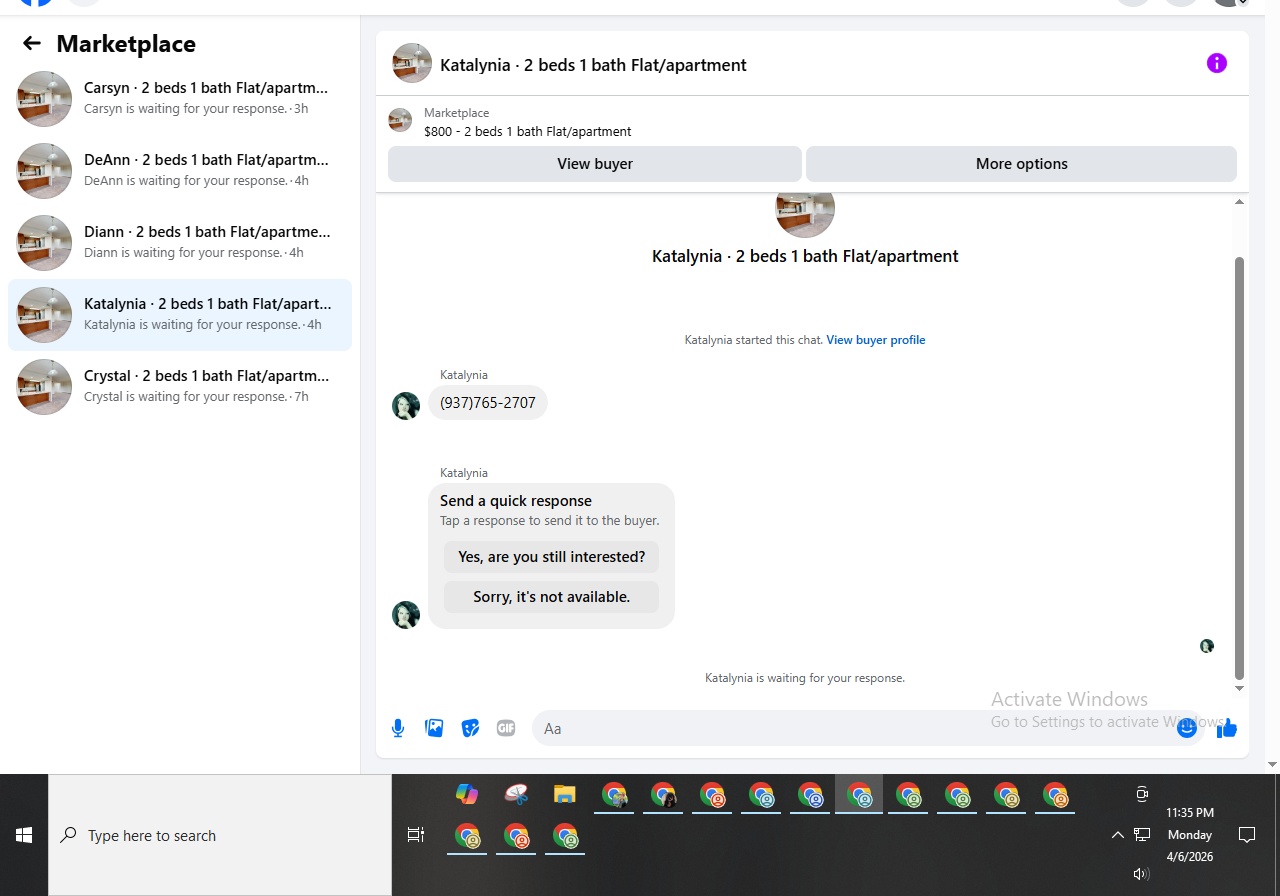Open conversation information purple info icon
The height and width of the screenshot is (896, 1280).
1216,63
